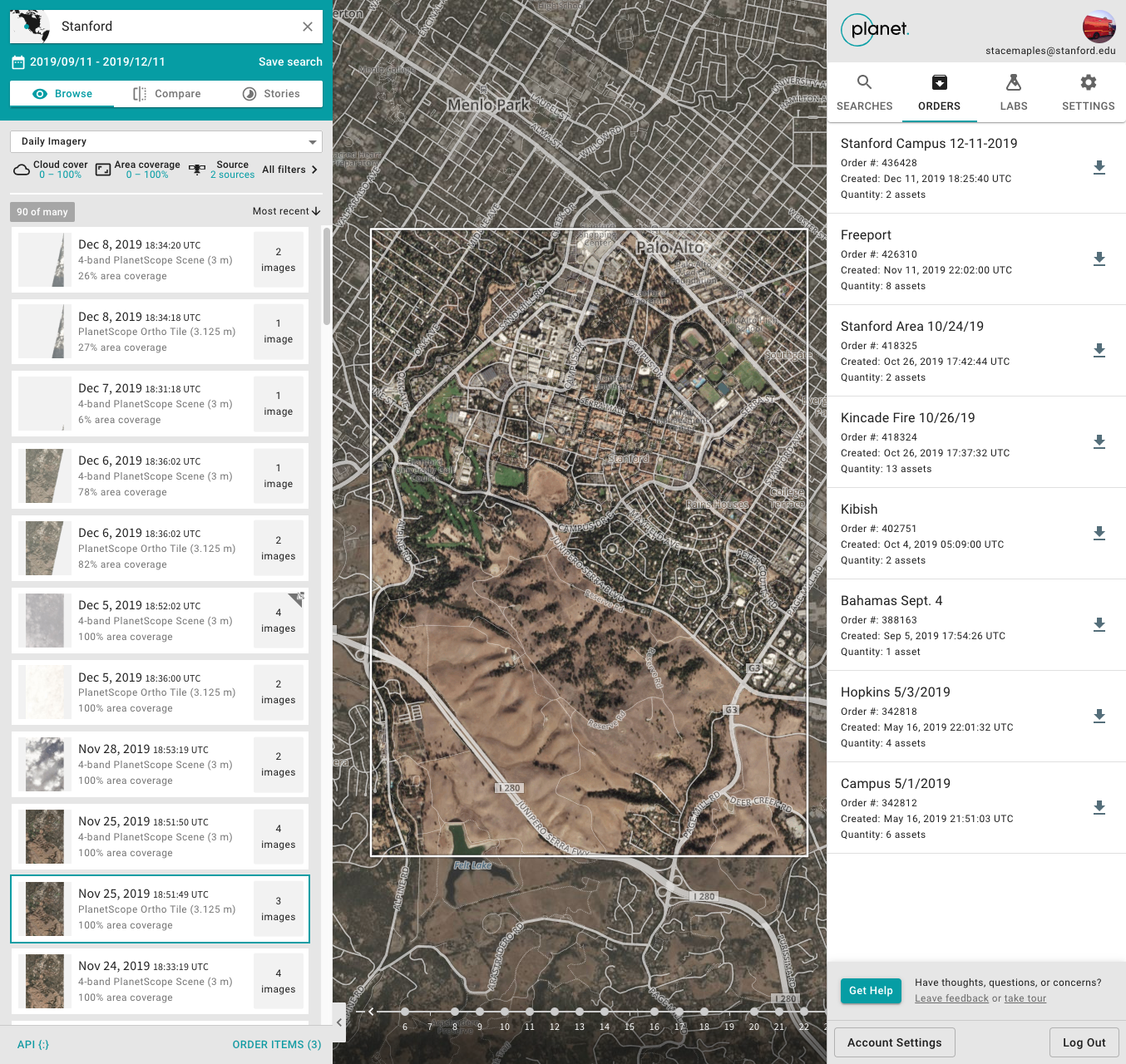Click the Nov 24, 2019 scene thumbnail

click(45, 982)
